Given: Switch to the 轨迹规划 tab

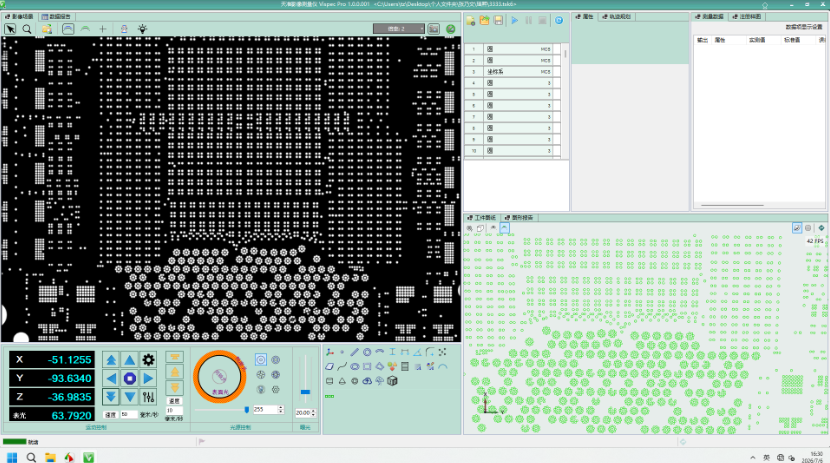Looking at the screenshot, I should tap(617, 17).
